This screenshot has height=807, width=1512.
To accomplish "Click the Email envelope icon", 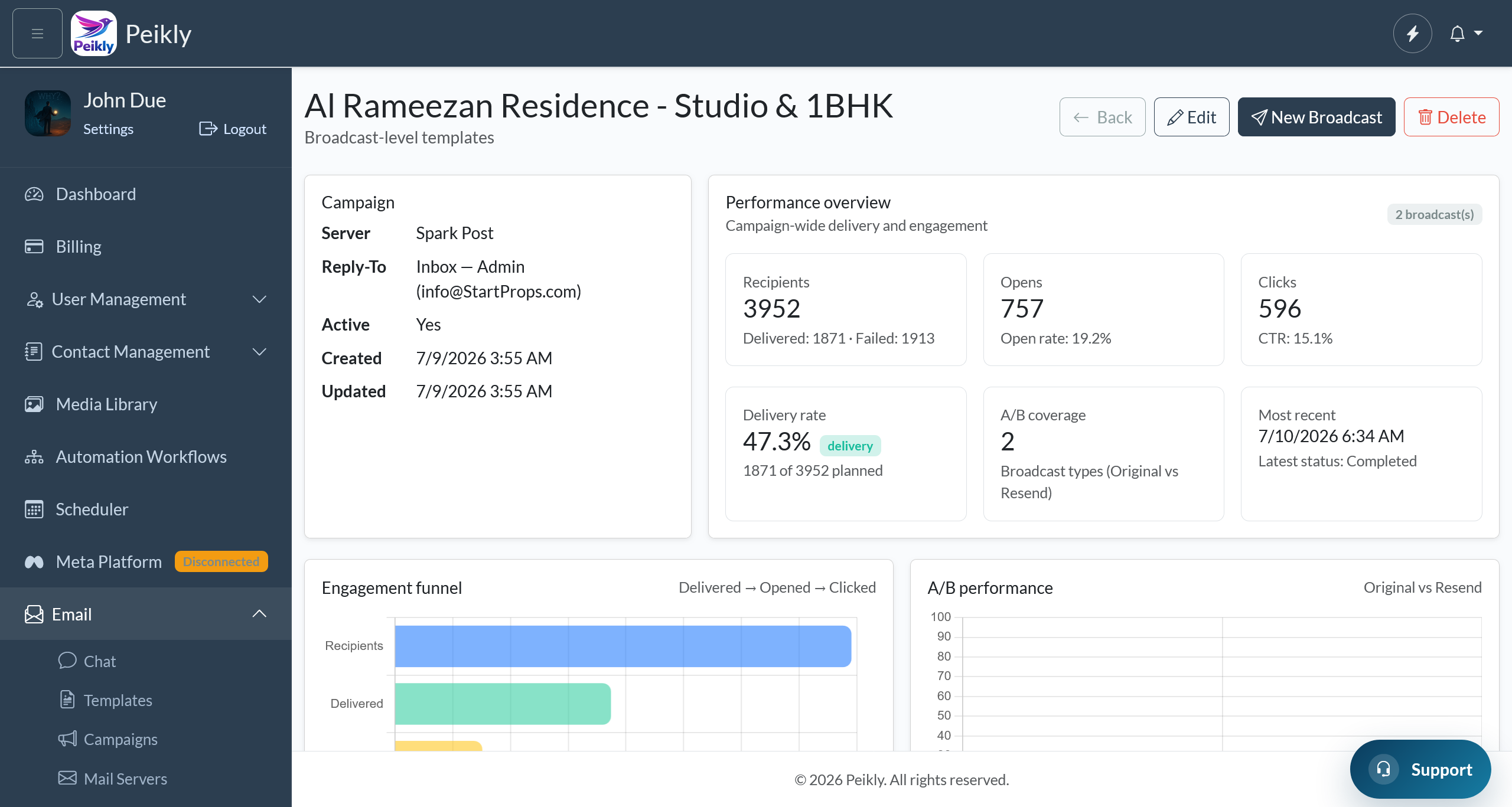I will click(x=34, y=615).
